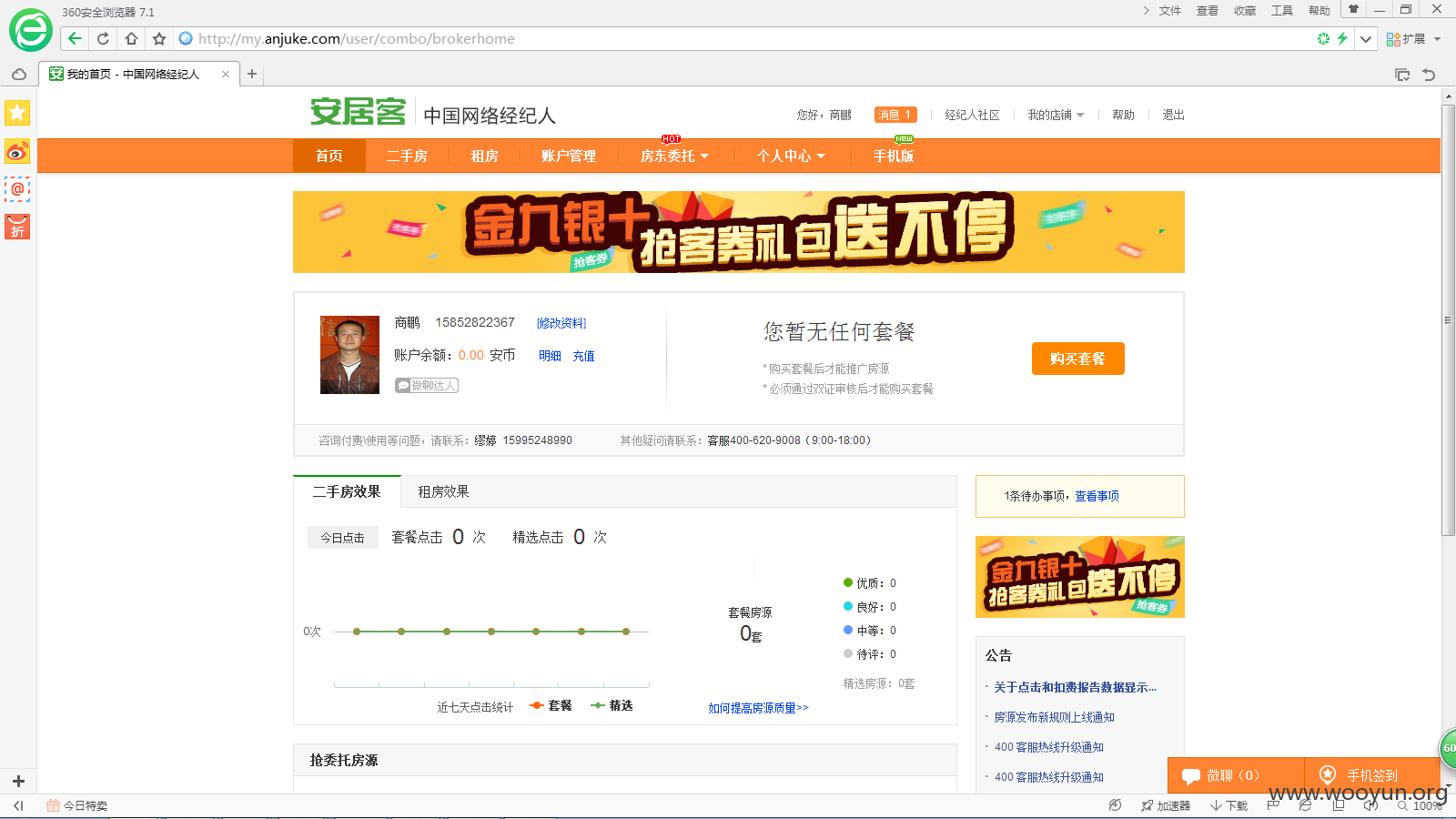Open a new tab with plus button
The image size is (1456, 819).
coord(252,74)
